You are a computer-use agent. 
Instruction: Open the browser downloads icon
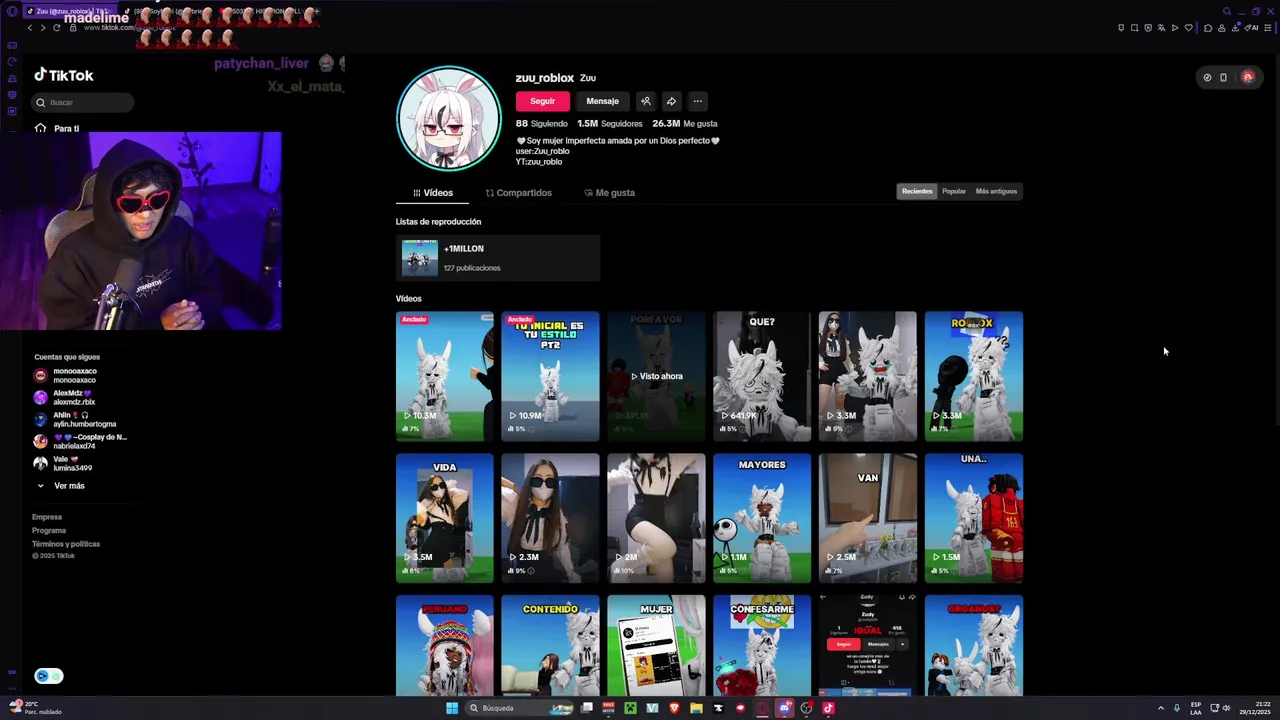tap(1235, 28)
